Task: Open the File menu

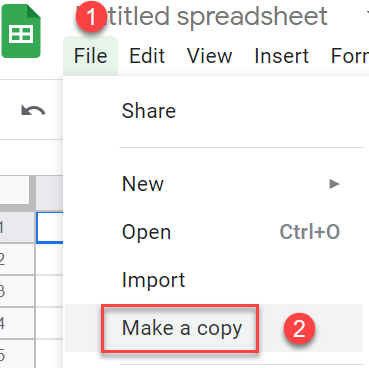Action: (x=90, y=56)
